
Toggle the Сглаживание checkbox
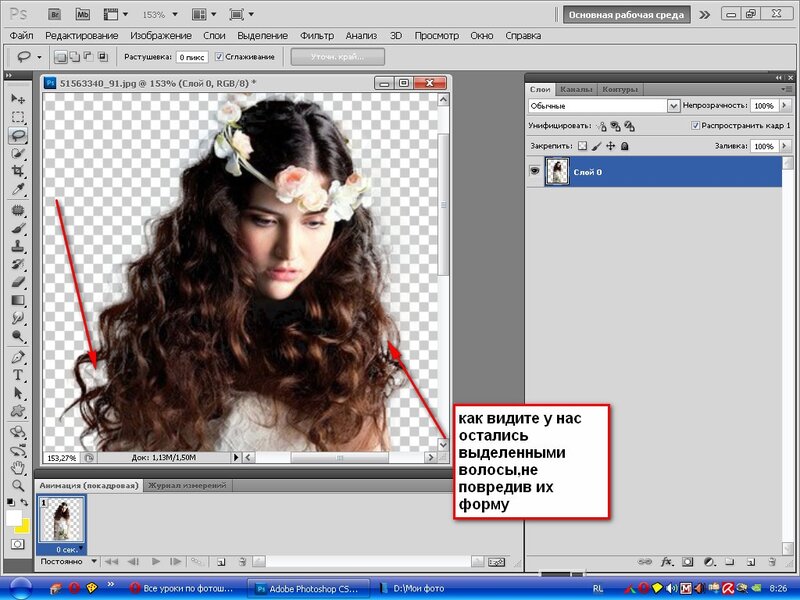click(220, 57)
